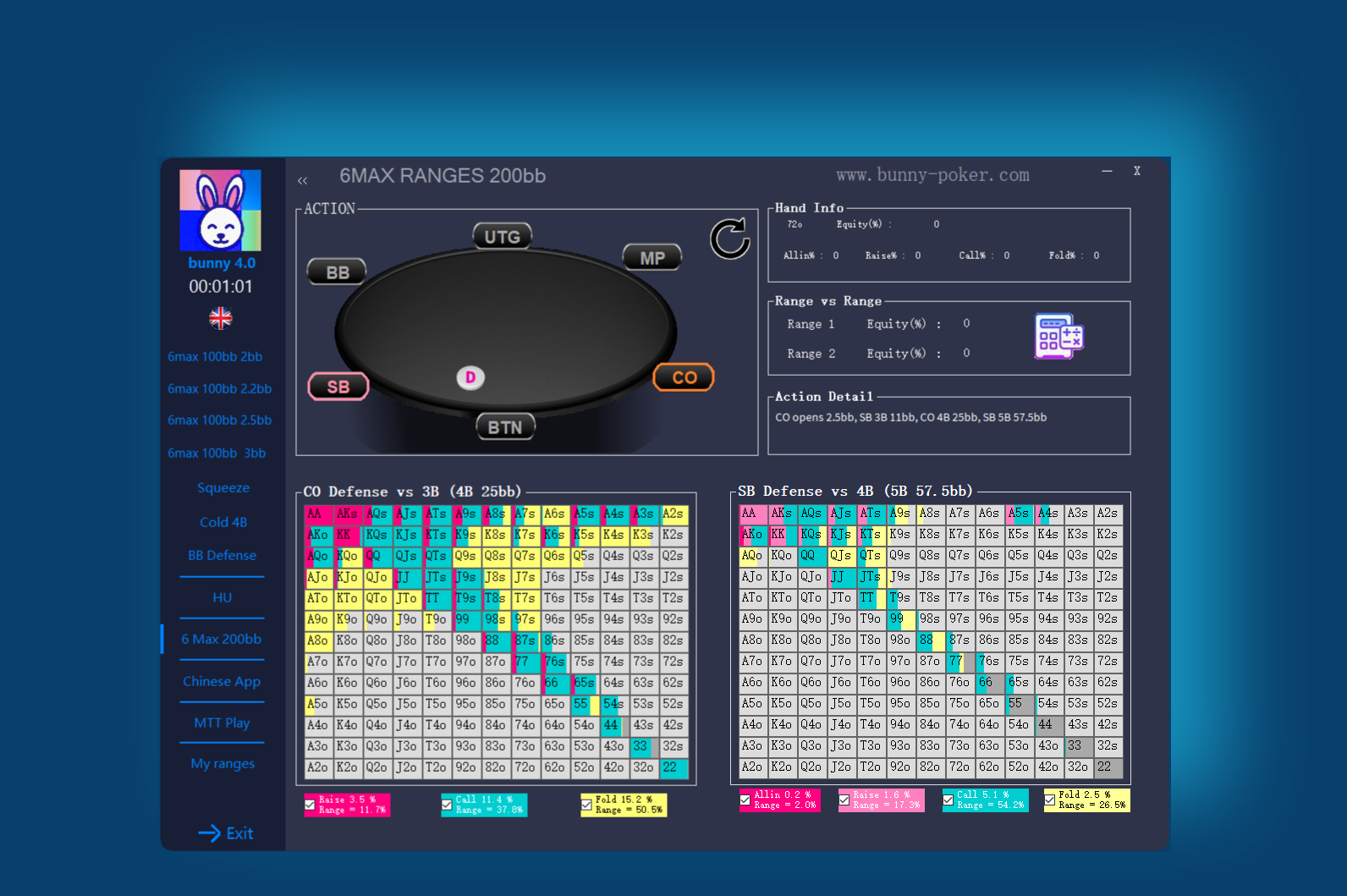The height and width of the screenshot is (896, 1347).
Task: Click the Exit button
Action: (x=226, y=833)
